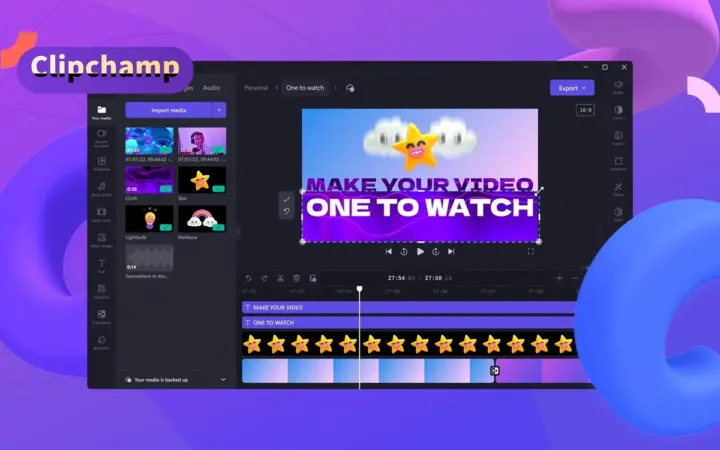The height and width of the screenshot is (450, 720).
Task: Open the Speed properties panel icon
Action: coord(619,214)
